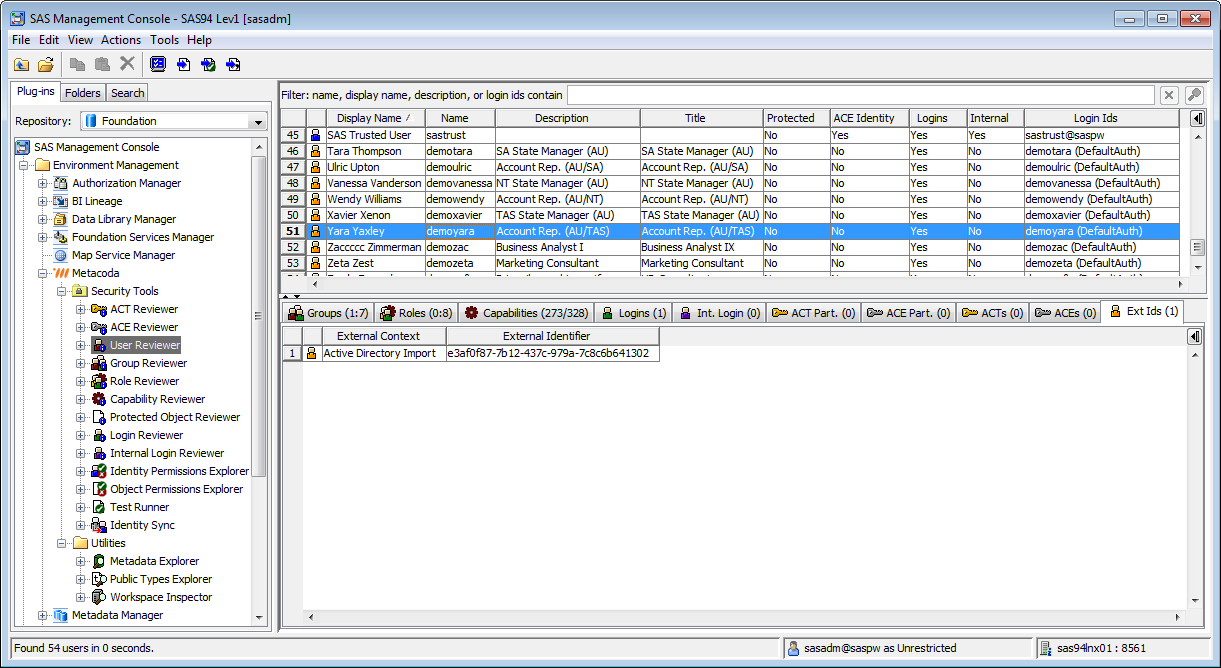Click the Group Reviewer icon
This screenshot has height=668, width=1221.
(99, 363)
